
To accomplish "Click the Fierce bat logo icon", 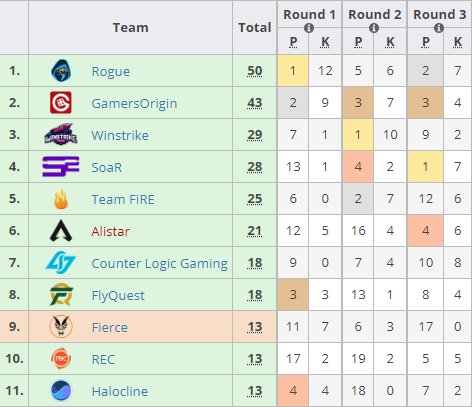I will (x=61, y=326).
